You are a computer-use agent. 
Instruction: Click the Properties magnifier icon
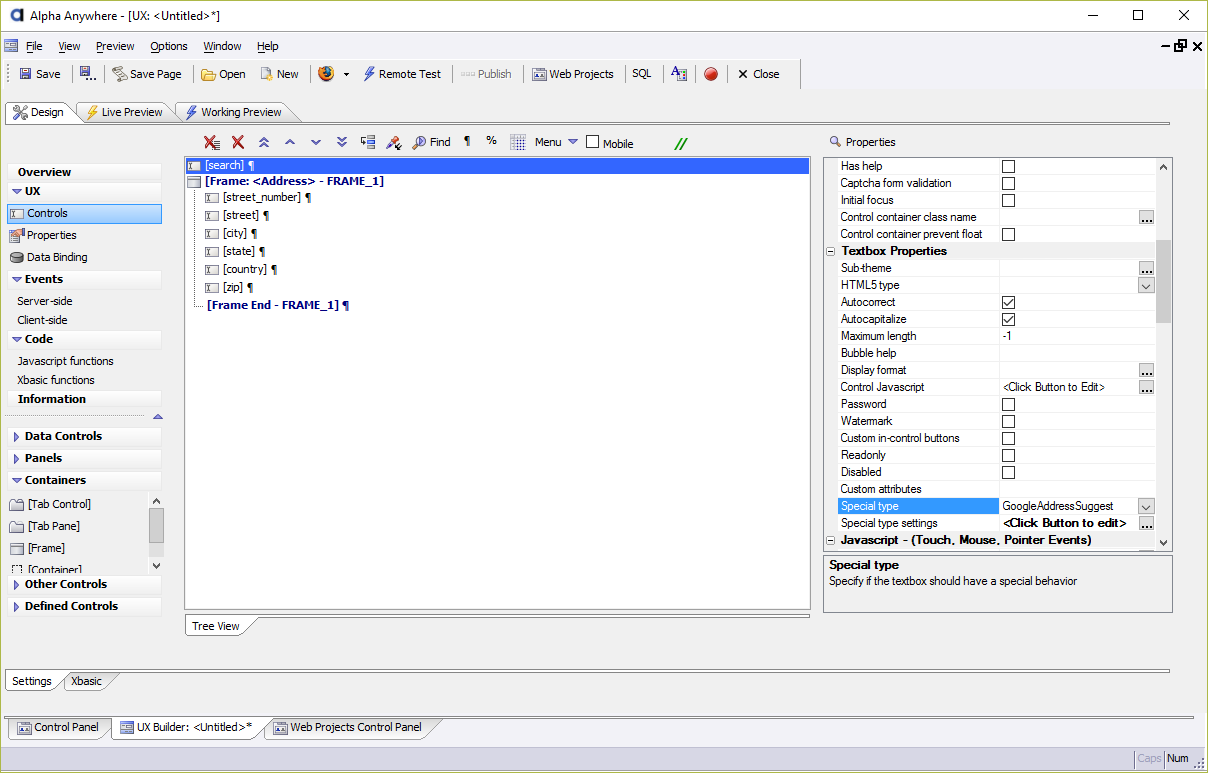[835, 142]
